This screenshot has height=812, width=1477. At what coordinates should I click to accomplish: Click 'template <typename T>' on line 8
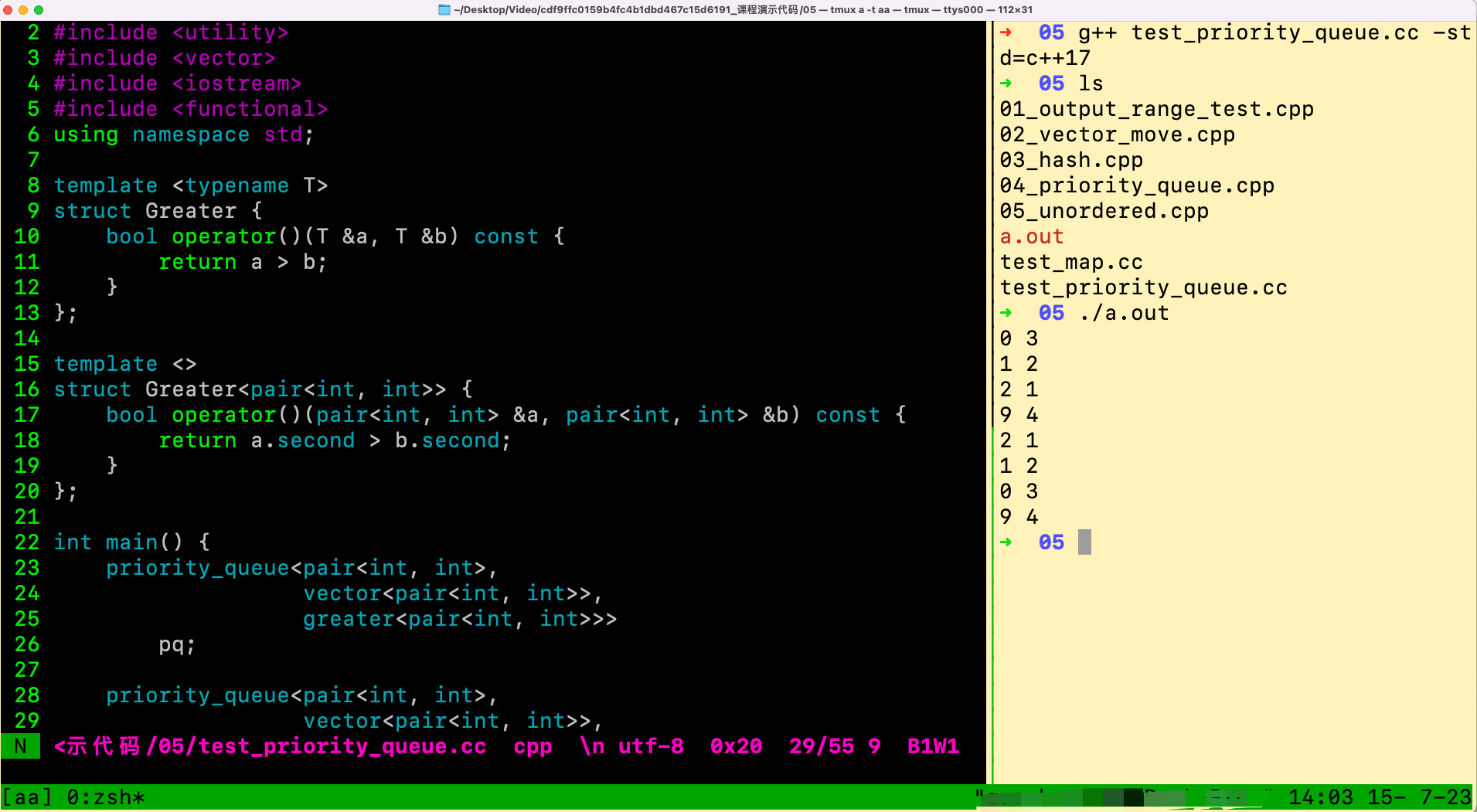pyautogui.click(x=191, y=185)
